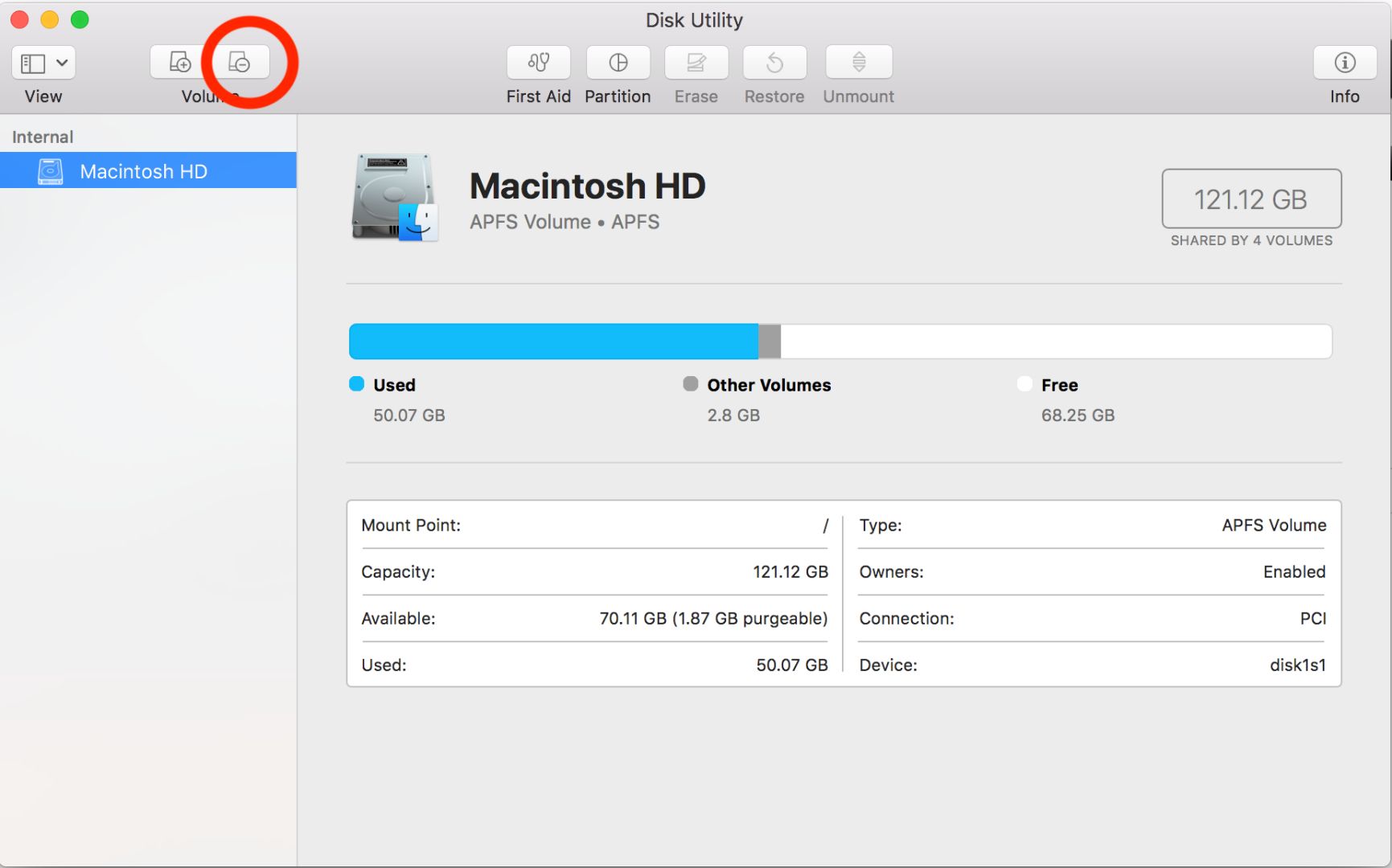Click the 'Mount Point:' label
Viewport: 1392px width, 868px height.
411,526
